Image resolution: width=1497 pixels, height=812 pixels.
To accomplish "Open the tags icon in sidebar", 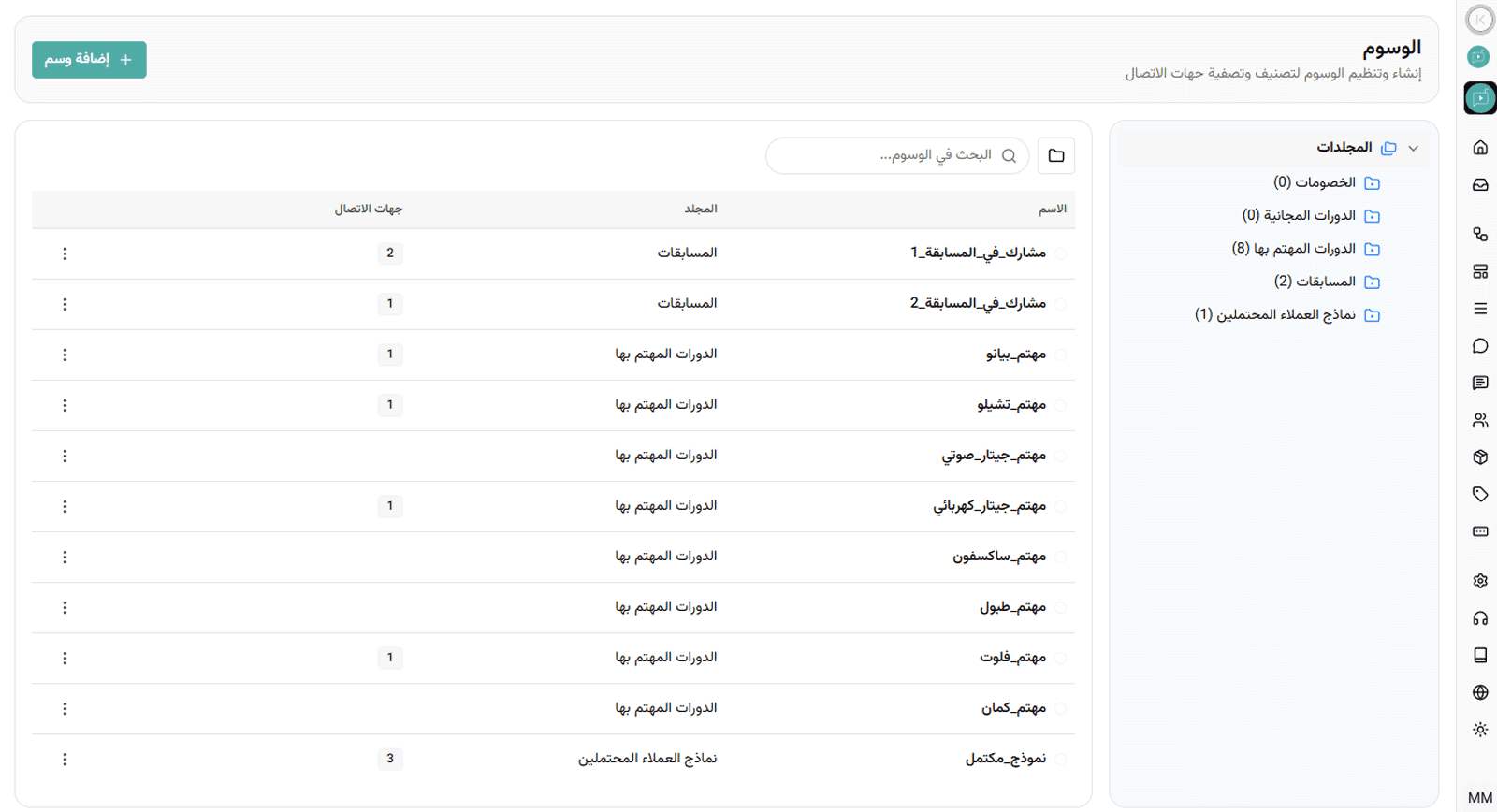I will click(1480, 494).
